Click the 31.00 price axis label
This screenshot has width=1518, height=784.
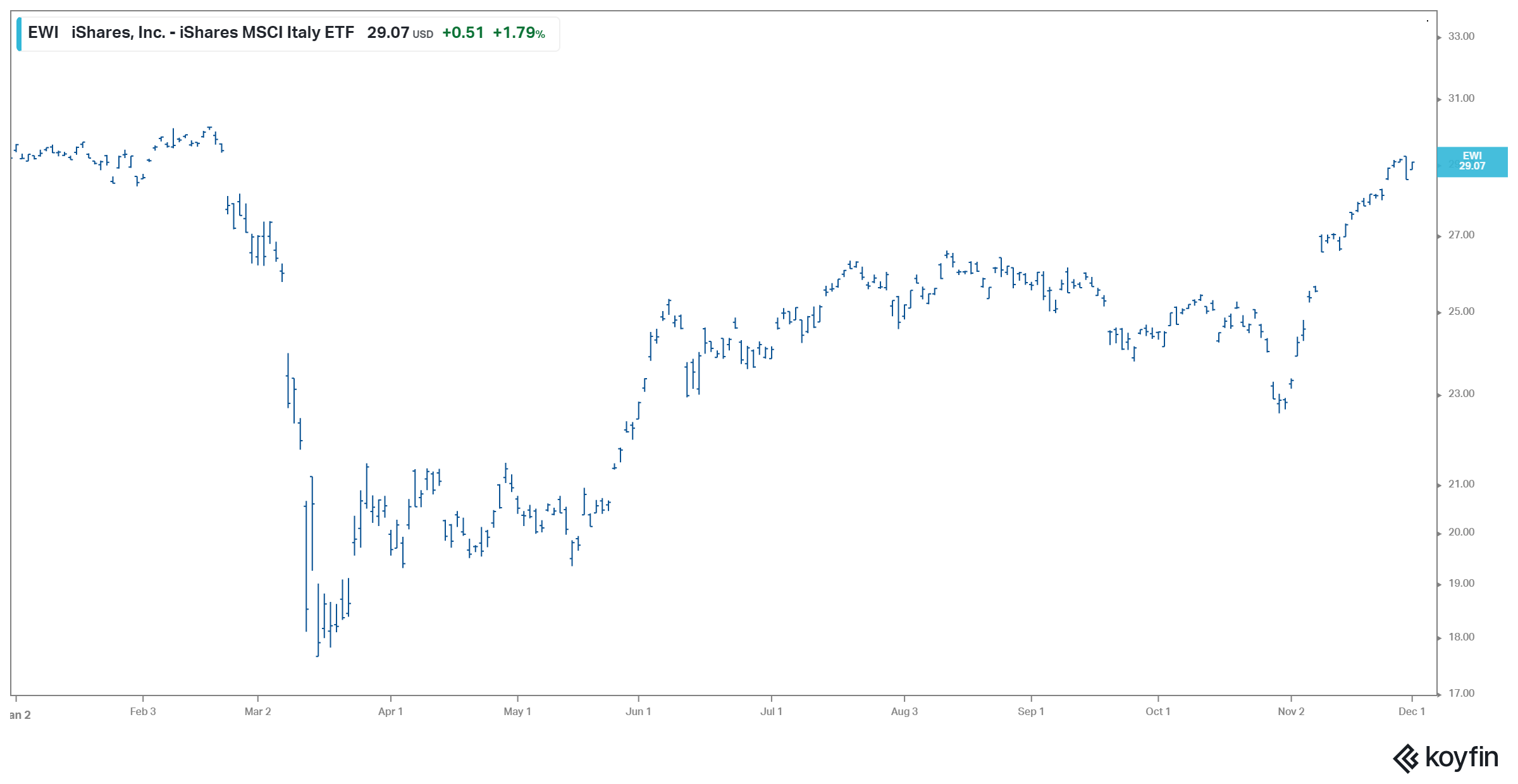coord(1461,99)
